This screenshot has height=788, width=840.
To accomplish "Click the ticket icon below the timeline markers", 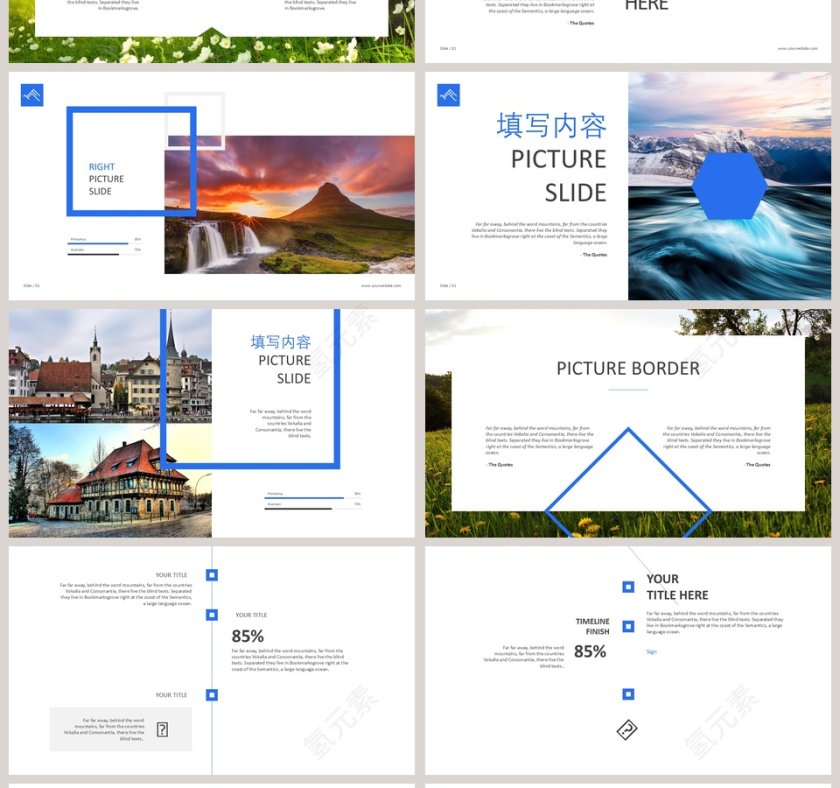I will pos(627,730).
